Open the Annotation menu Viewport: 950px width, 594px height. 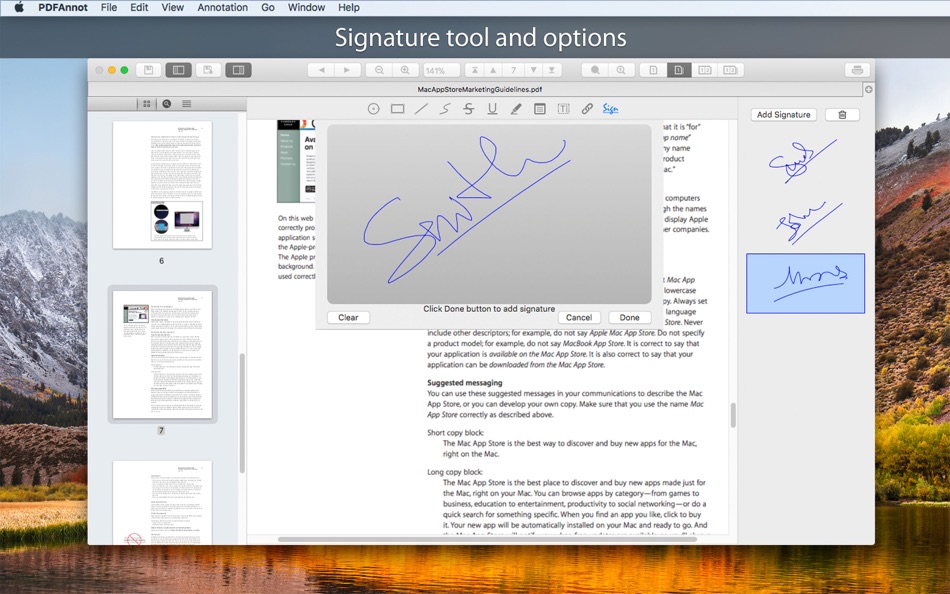222,7
